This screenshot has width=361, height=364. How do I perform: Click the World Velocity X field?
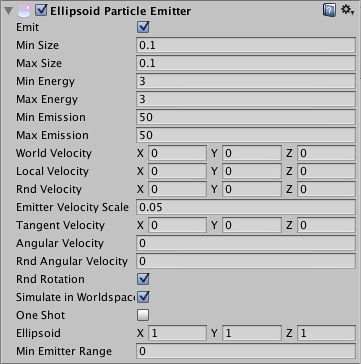[x=177, y=153]
